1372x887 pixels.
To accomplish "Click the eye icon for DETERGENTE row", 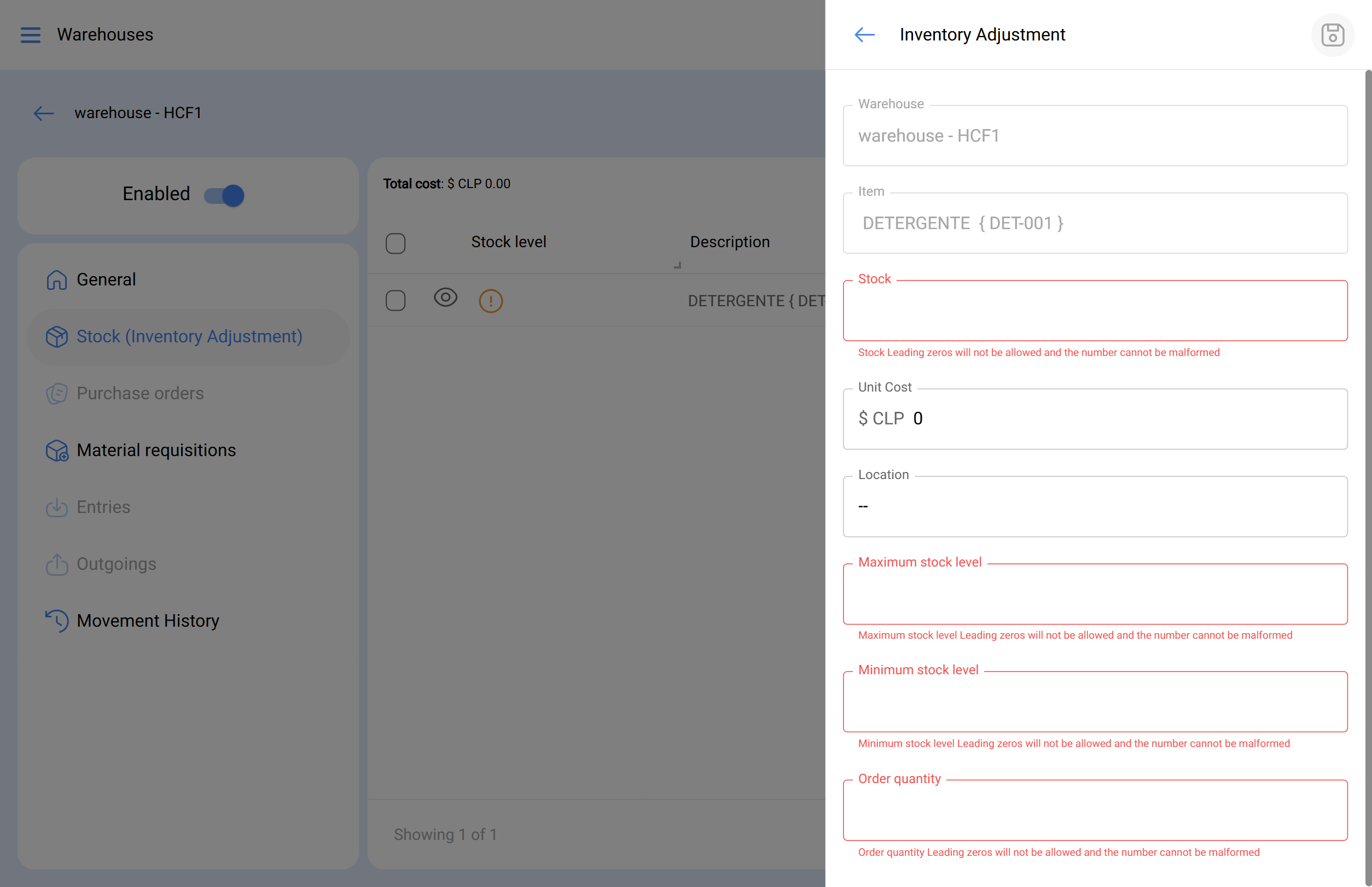I will pyautogui.click(x=445, y=298).
